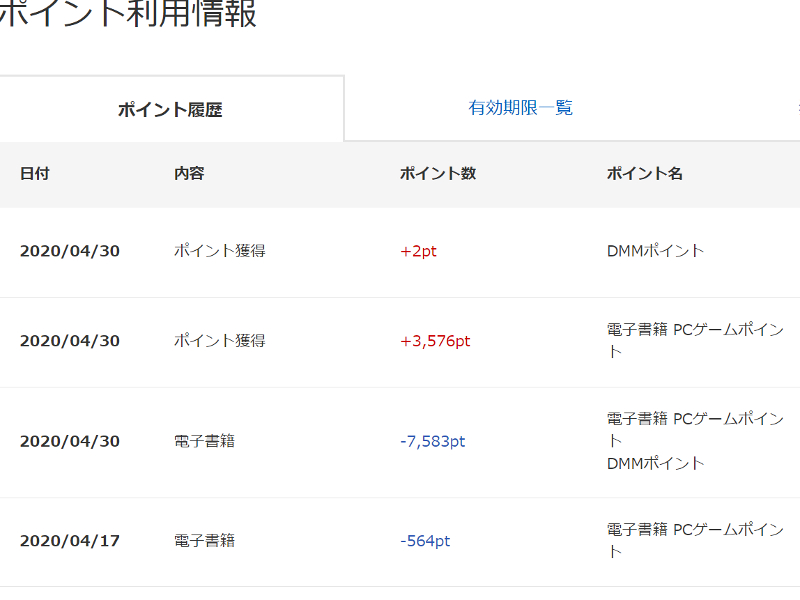Select the +2pt points value
The height and width of the screenshot is (600, 800).
click(x=418, y=251)
